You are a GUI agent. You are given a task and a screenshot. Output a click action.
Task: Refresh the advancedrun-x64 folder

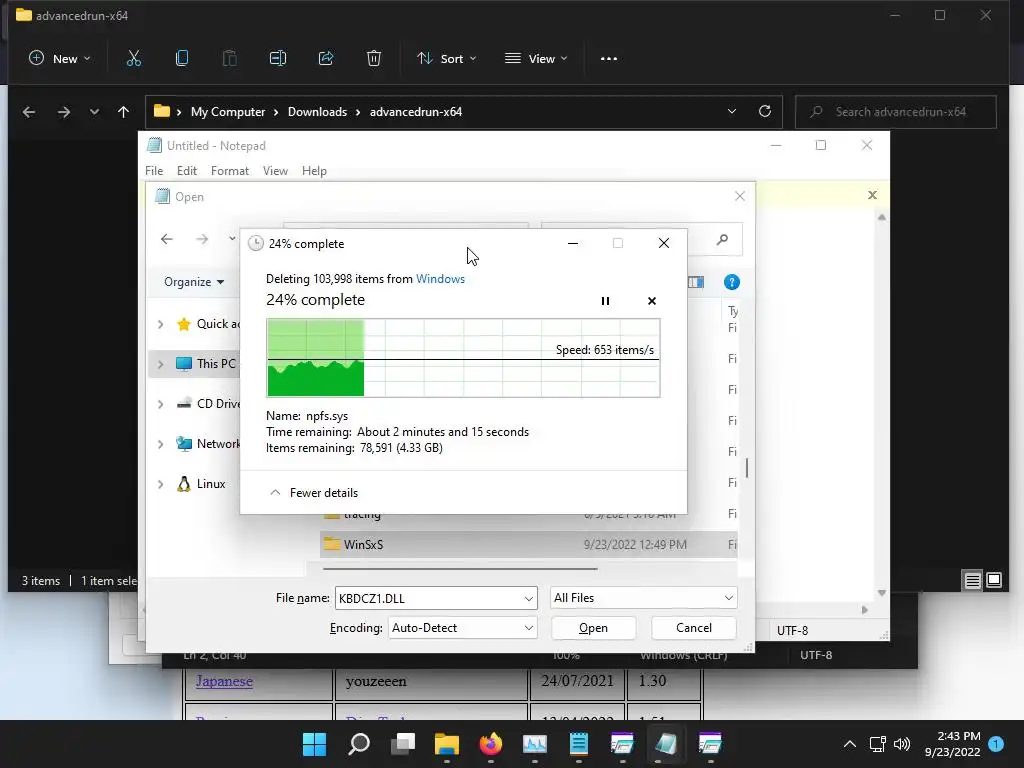coord(765,112)
